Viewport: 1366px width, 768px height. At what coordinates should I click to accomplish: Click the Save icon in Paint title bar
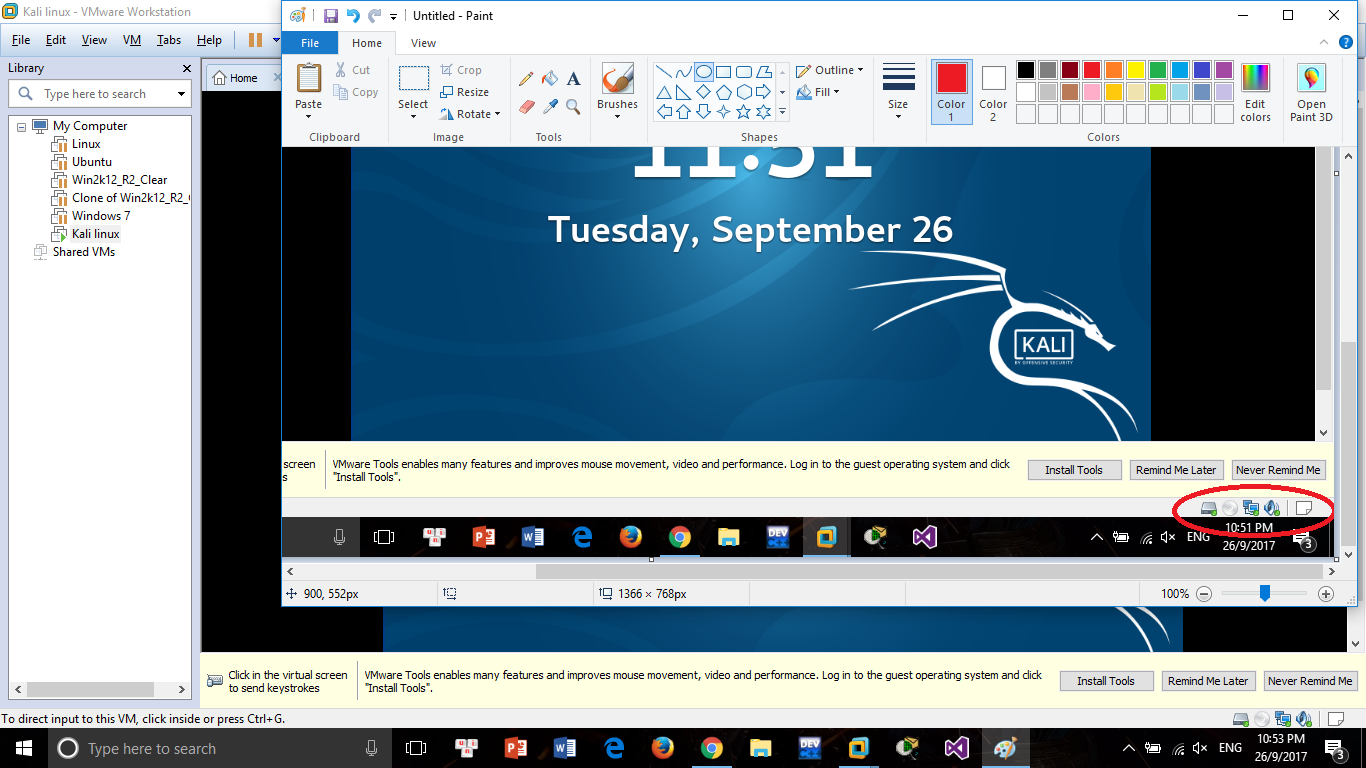(x=331, y=16)
